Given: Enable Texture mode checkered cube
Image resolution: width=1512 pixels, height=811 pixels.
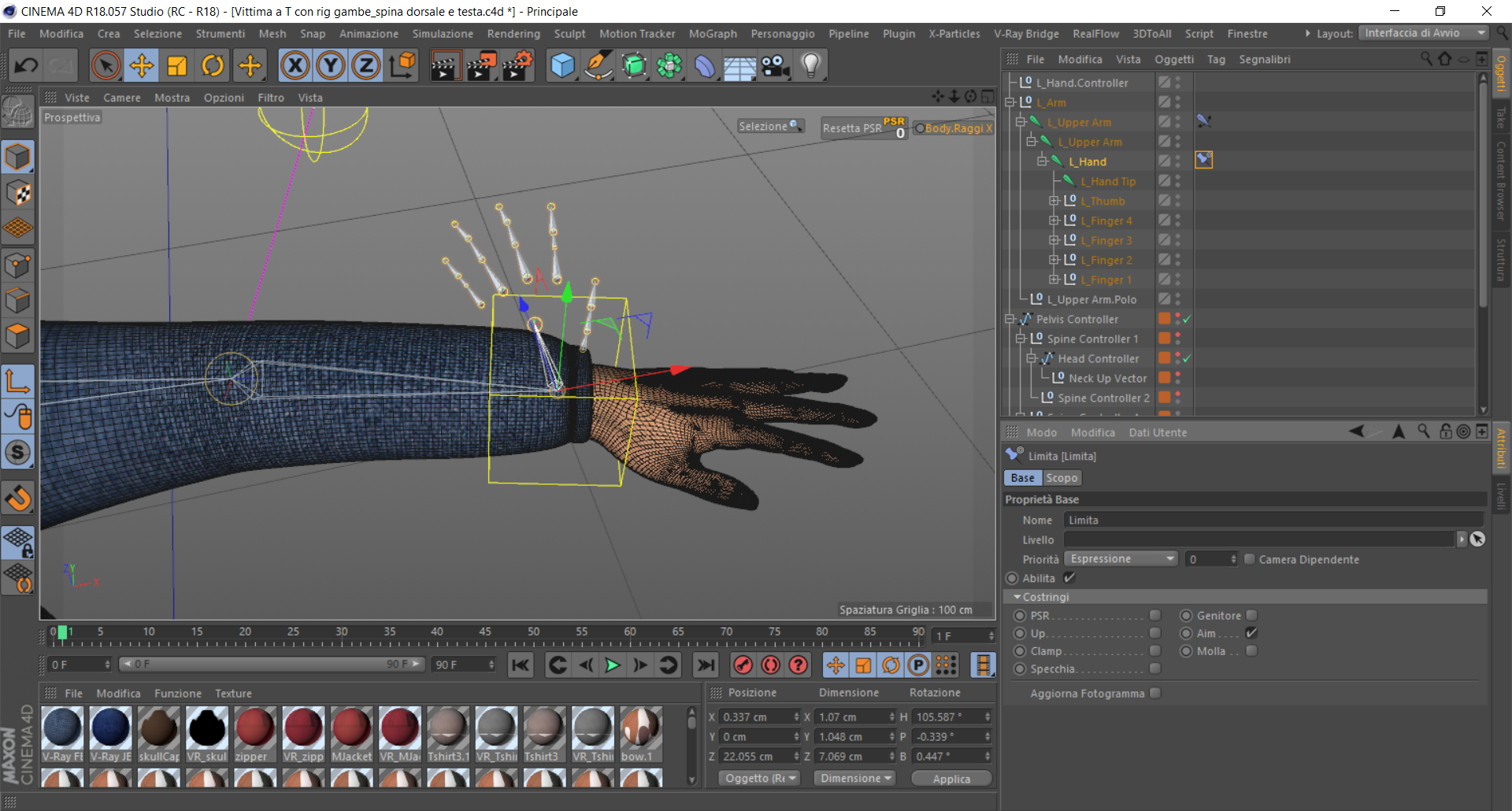Looking at the screenshot, I should coord(18,193).
